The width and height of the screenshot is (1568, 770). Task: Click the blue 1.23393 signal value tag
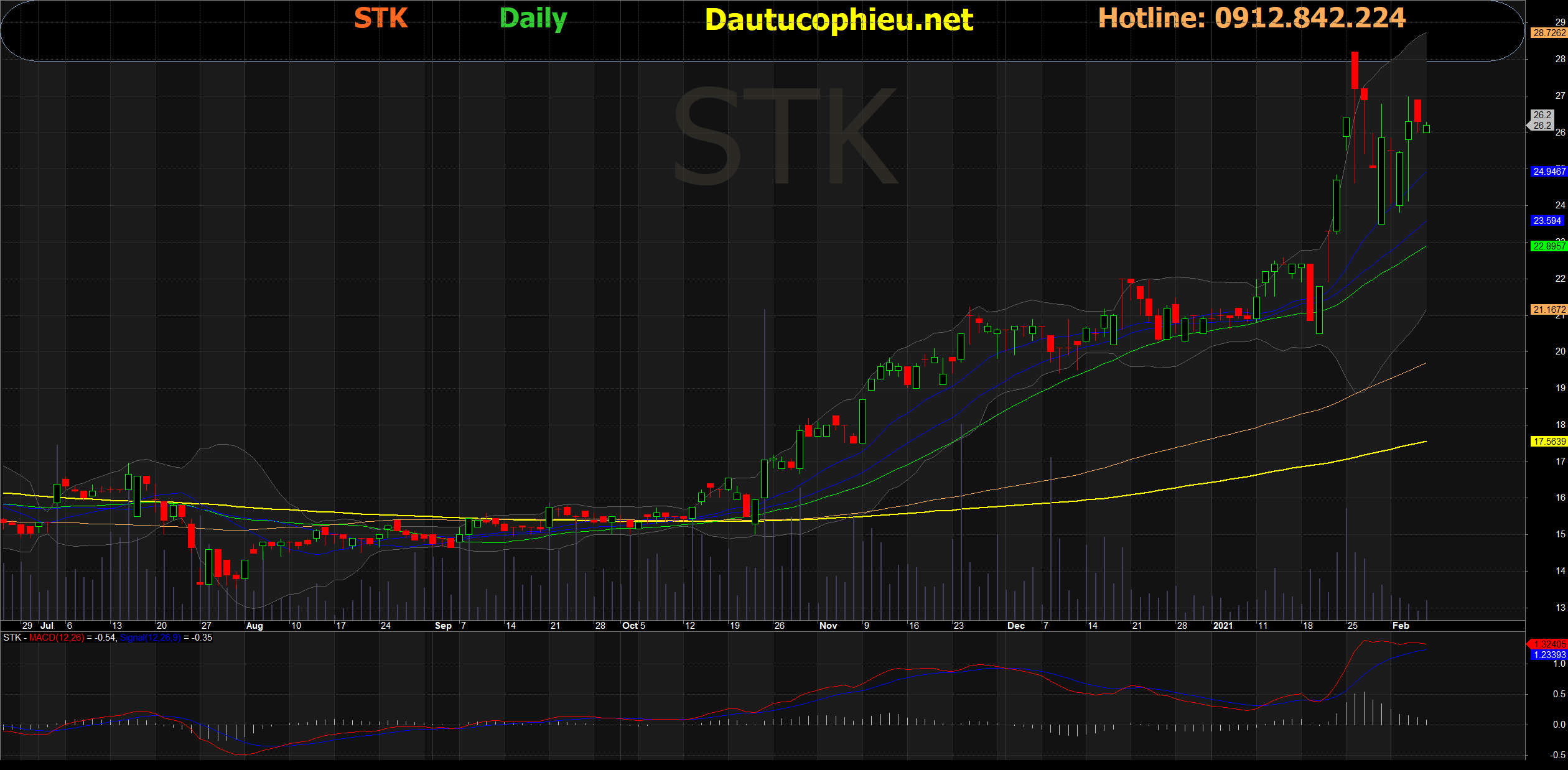tap(1549, 655)
